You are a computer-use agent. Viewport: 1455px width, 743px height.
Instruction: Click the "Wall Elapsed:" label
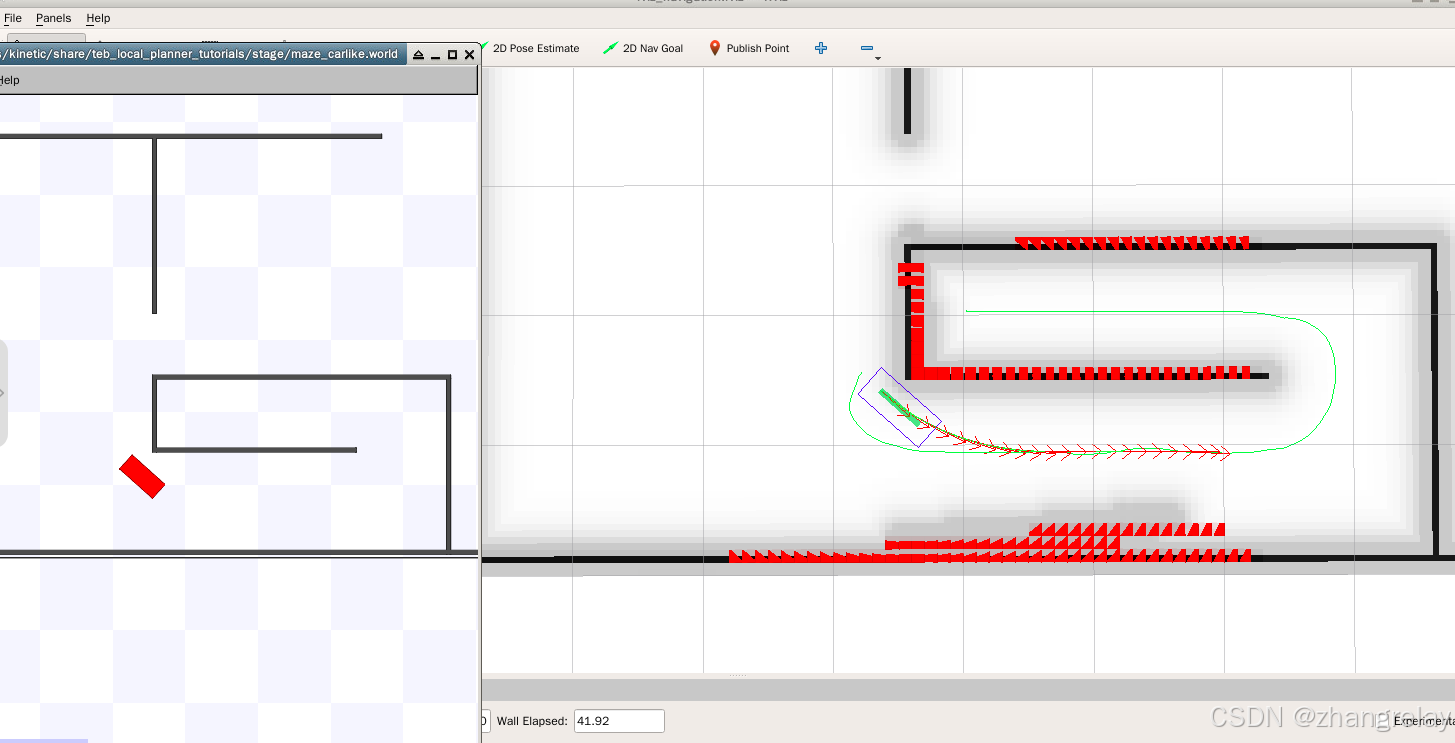tap(532, 721)
